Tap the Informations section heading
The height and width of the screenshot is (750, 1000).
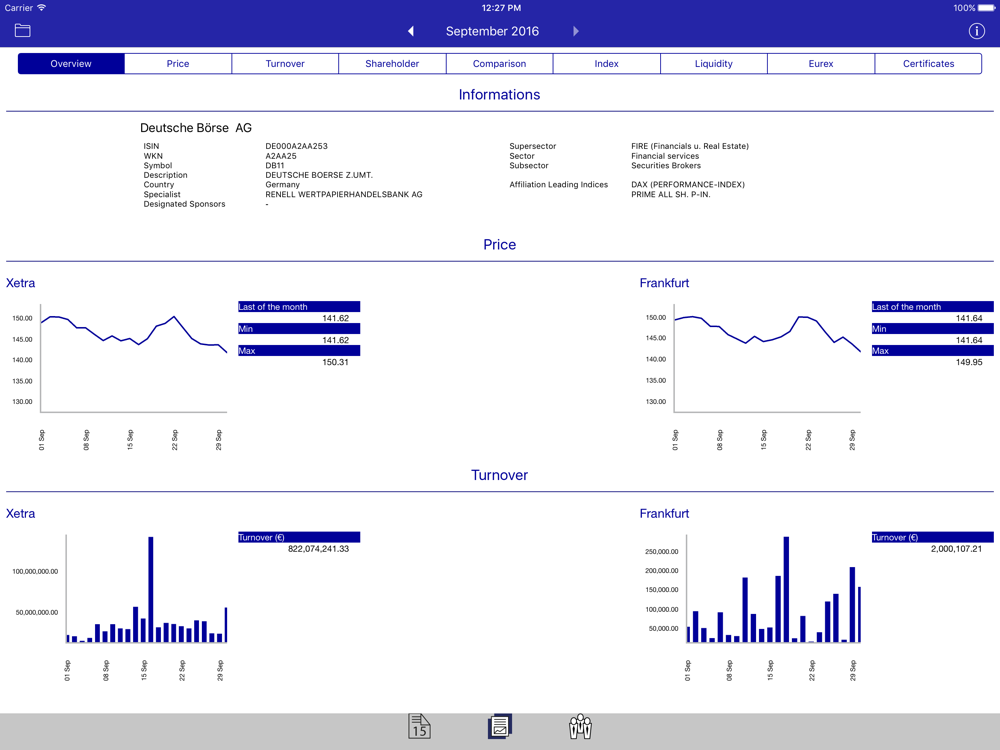pyautogui.click(x=499, y=94)
